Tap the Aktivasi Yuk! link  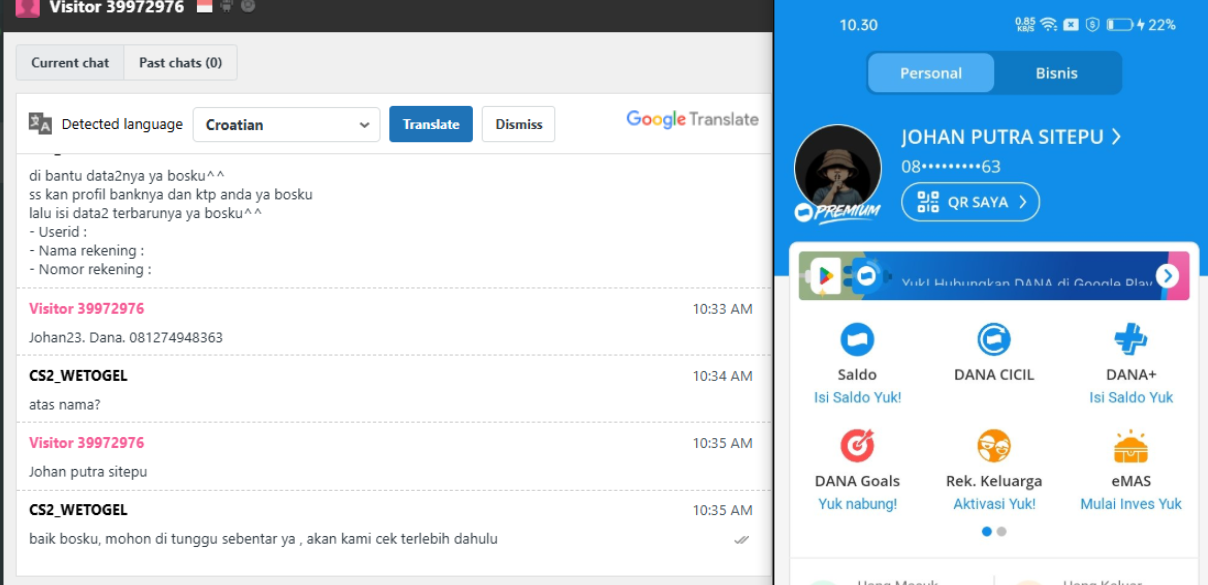pos(994,504)
